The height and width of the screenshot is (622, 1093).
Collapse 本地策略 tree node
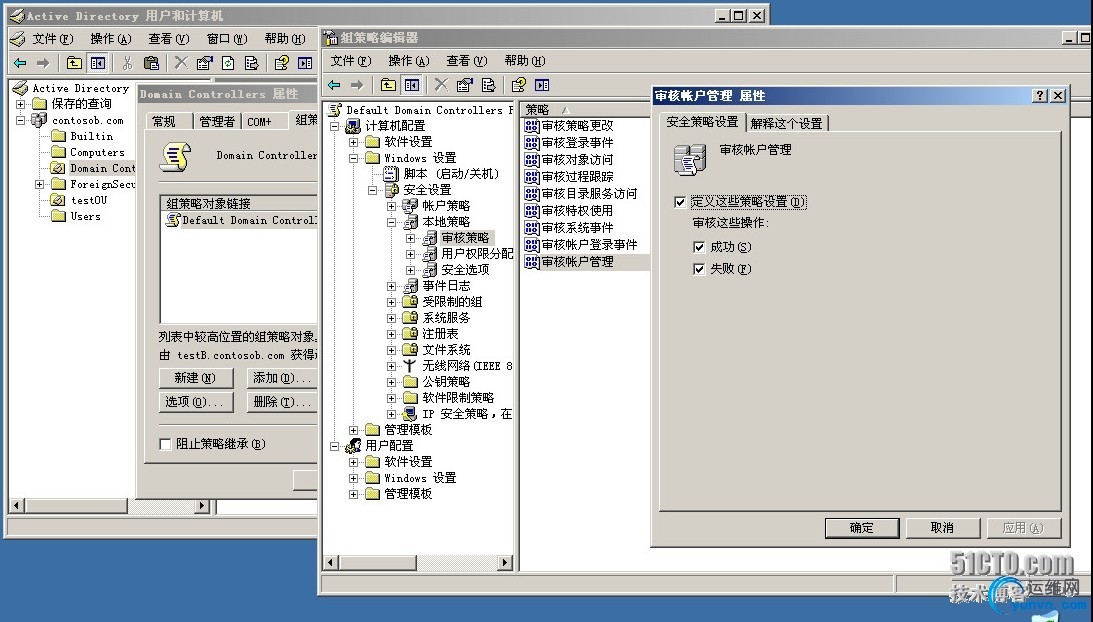(392, 222)
